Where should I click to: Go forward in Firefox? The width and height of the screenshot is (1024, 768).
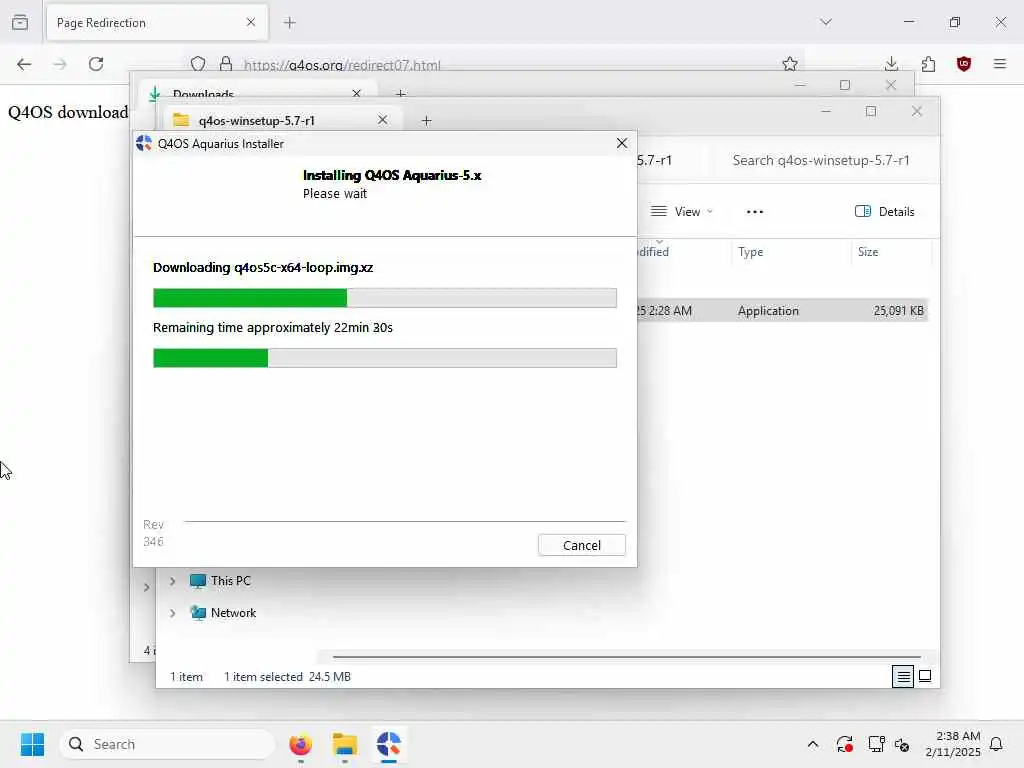pyautogui.click(x=60, y=64)
